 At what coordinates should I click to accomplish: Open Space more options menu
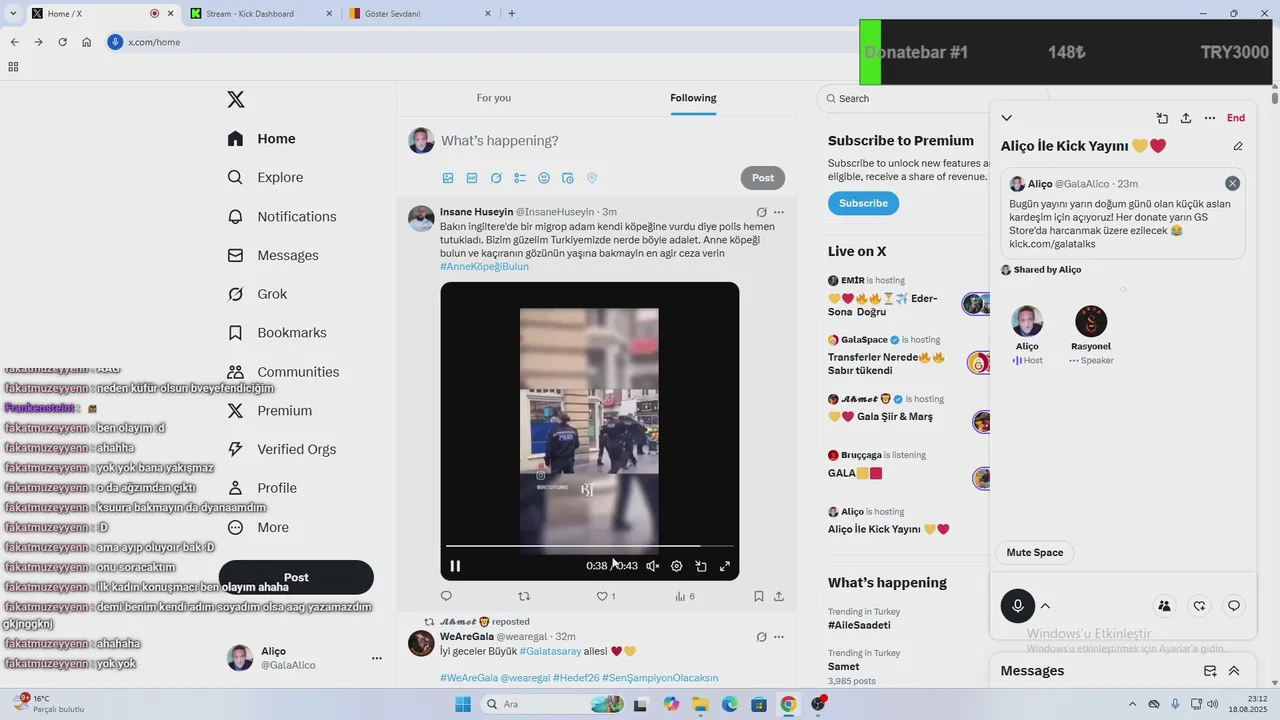click(1210, 118)
